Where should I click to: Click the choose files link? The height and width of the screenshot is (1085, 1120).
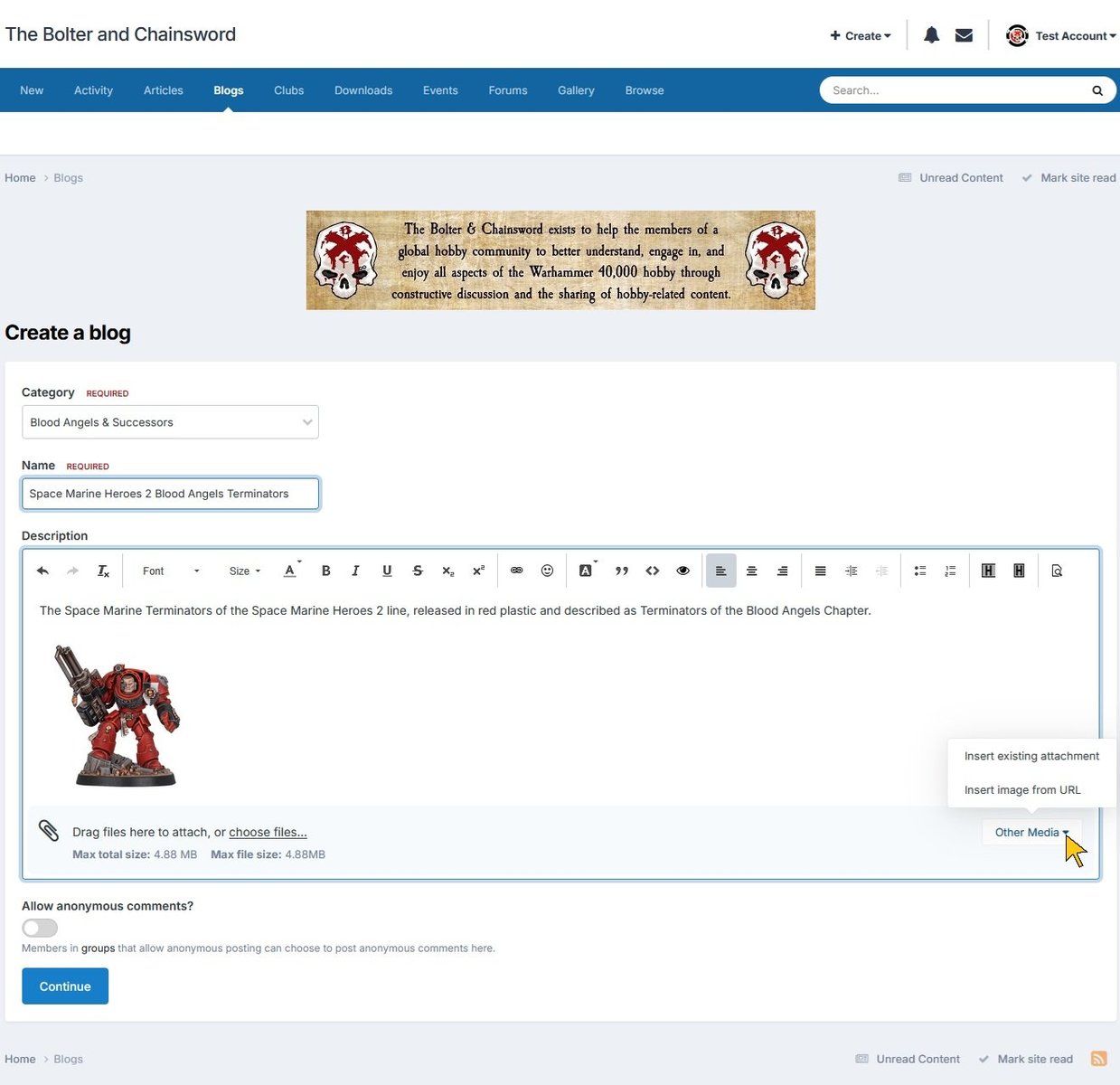(268, 832)
